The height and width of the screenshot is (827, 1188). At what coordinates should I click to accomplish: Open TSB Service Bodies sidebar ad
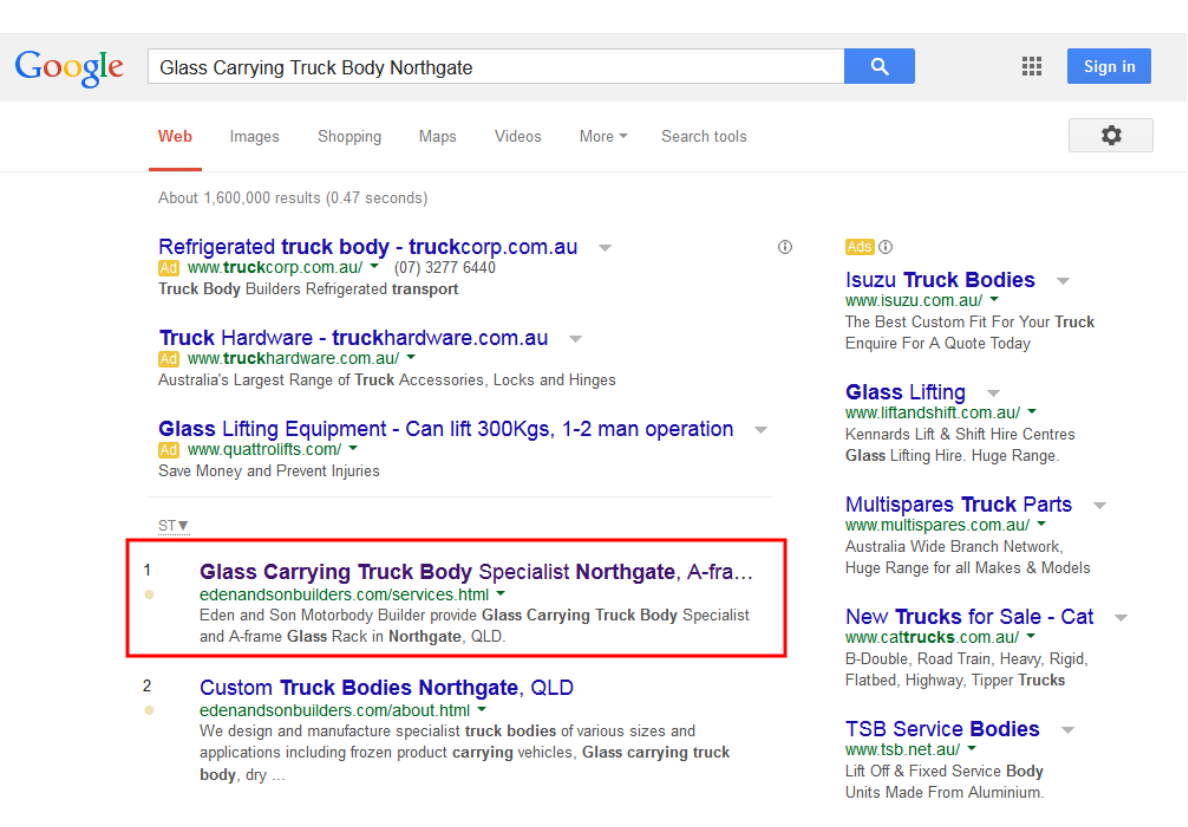click(942, 729)
